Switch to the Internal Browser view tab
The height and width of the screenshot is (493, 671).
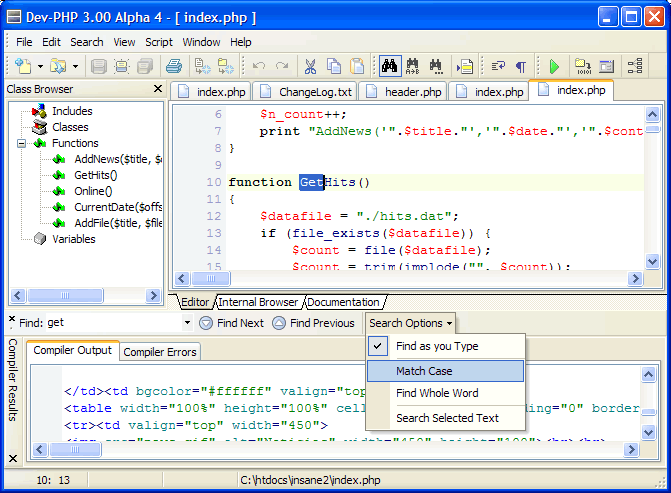click(x=258, y=302)
